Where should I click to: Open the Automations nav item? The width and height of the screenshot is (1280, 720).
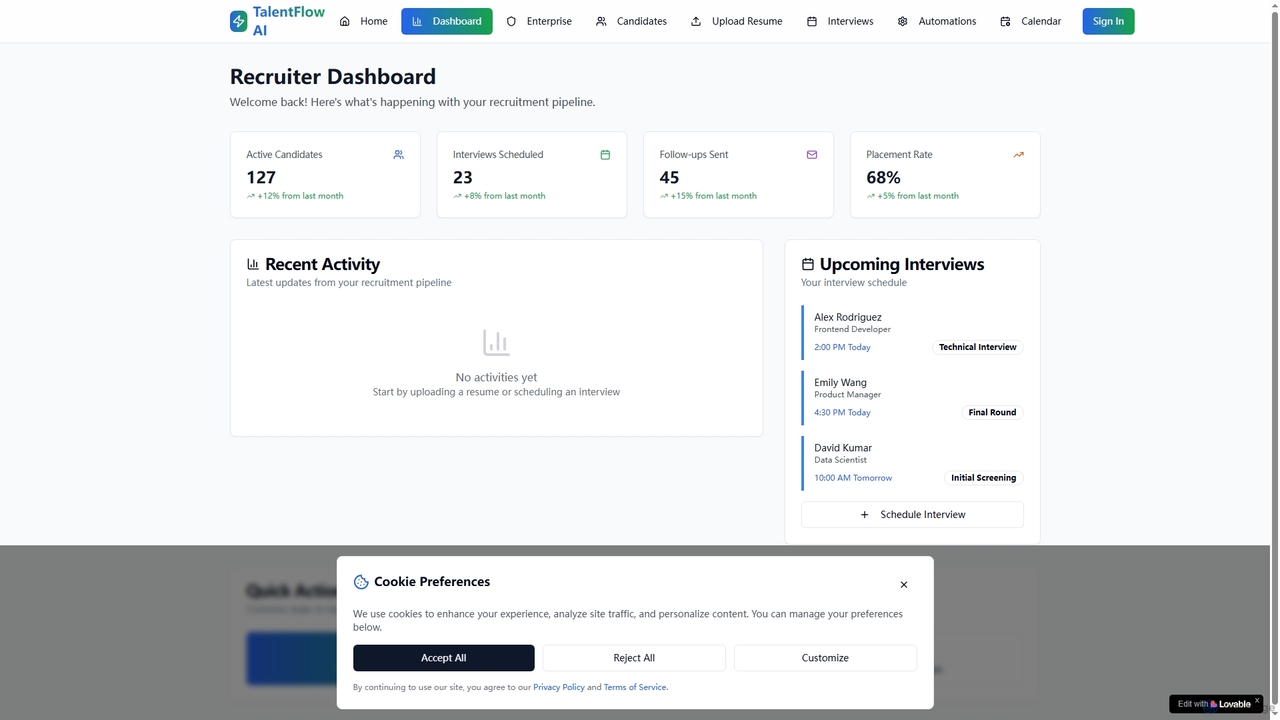pos(937,21)
